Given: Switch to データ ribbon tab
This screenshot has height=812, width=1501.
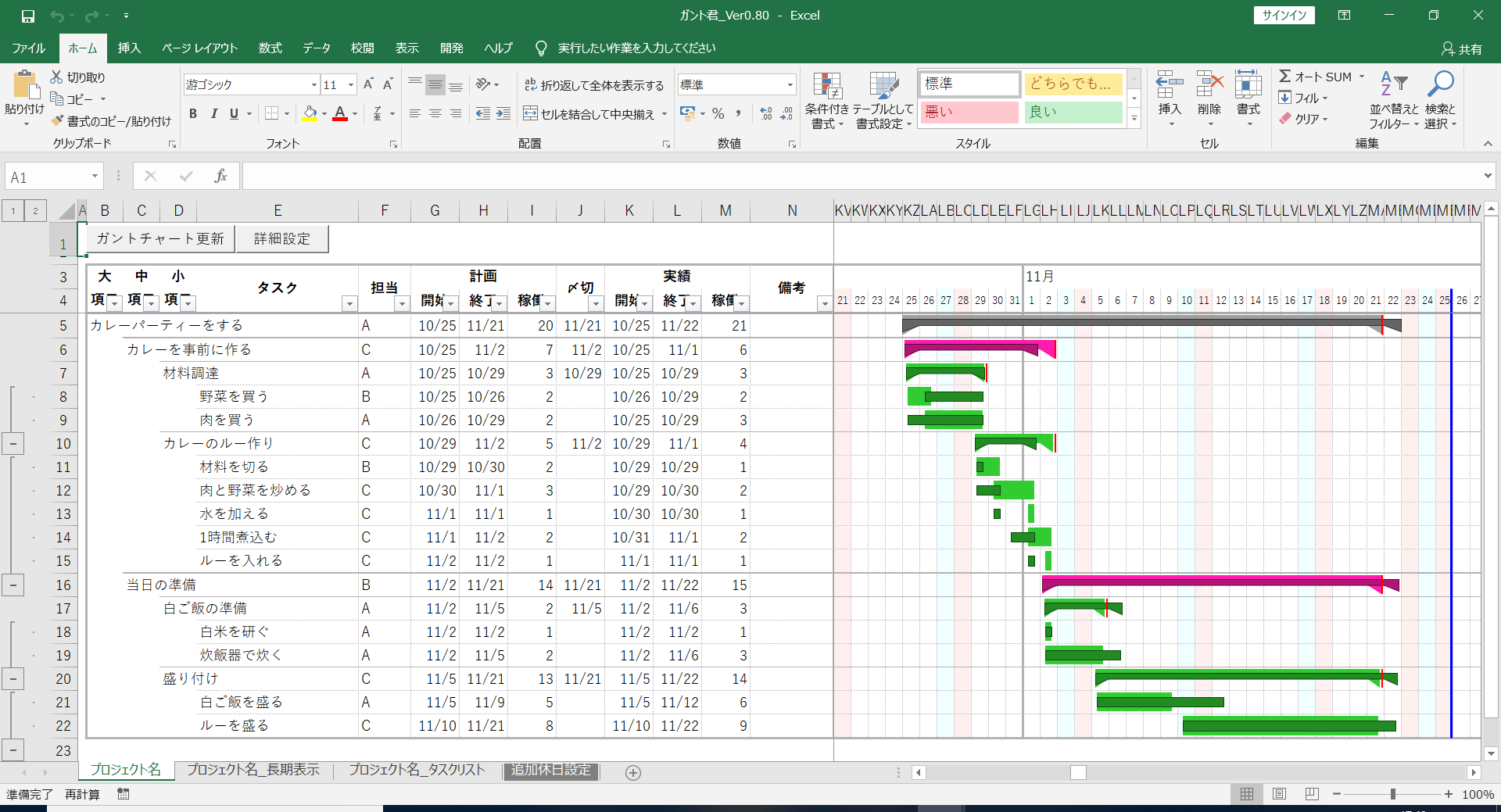Looking at the screenshot, I should [x=317, y=48].
